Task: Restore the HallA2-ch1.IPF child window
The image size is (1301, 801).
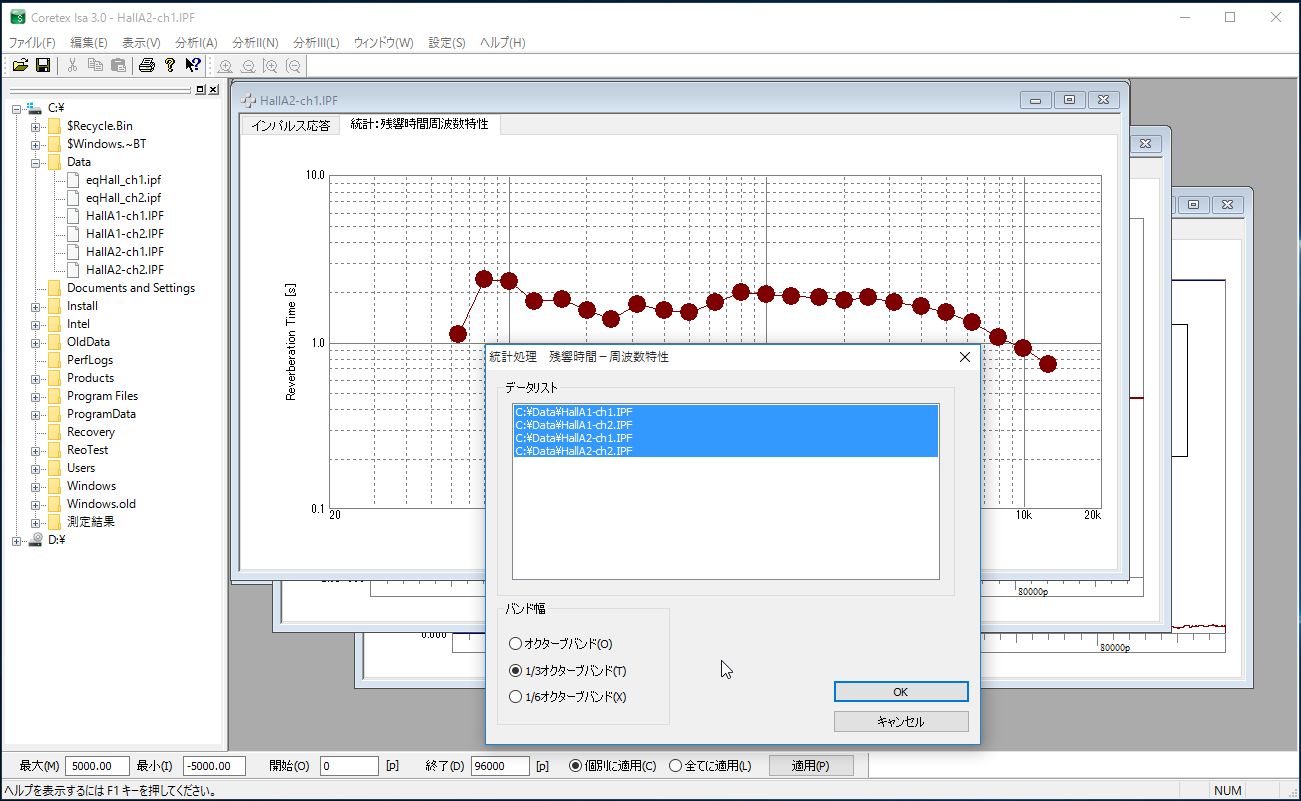Action: tap(1069, 100)
